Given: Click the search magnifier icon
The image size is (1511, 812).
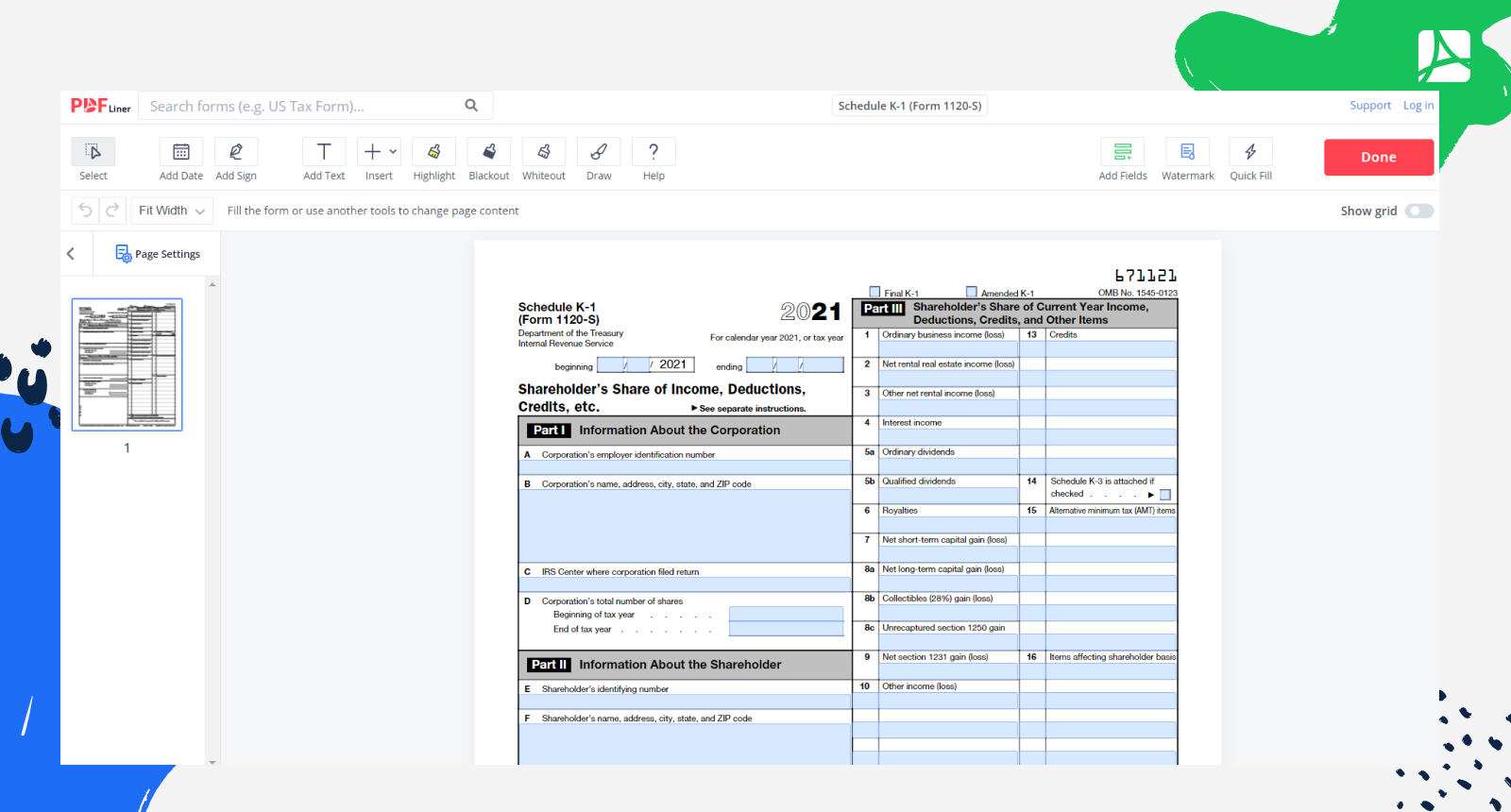Looking at the screenshot, I should [x=471, y=106].
